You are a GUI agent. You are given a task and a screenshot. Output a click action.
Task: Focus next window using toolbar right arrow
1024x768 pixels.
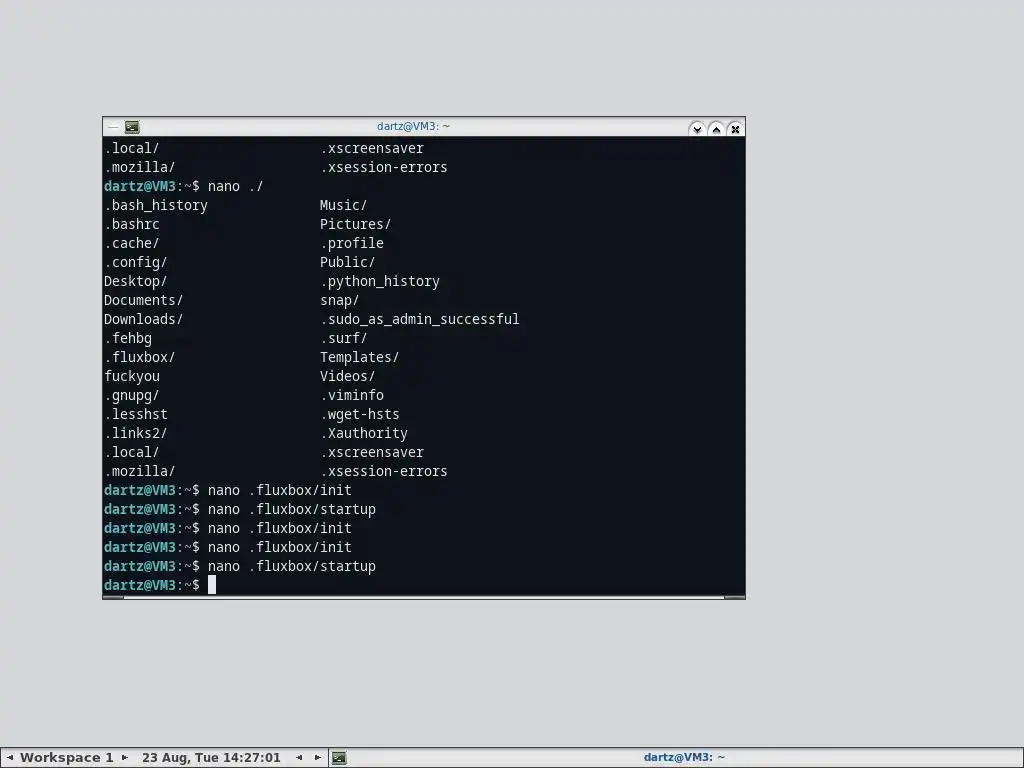[x=317, y=758]
